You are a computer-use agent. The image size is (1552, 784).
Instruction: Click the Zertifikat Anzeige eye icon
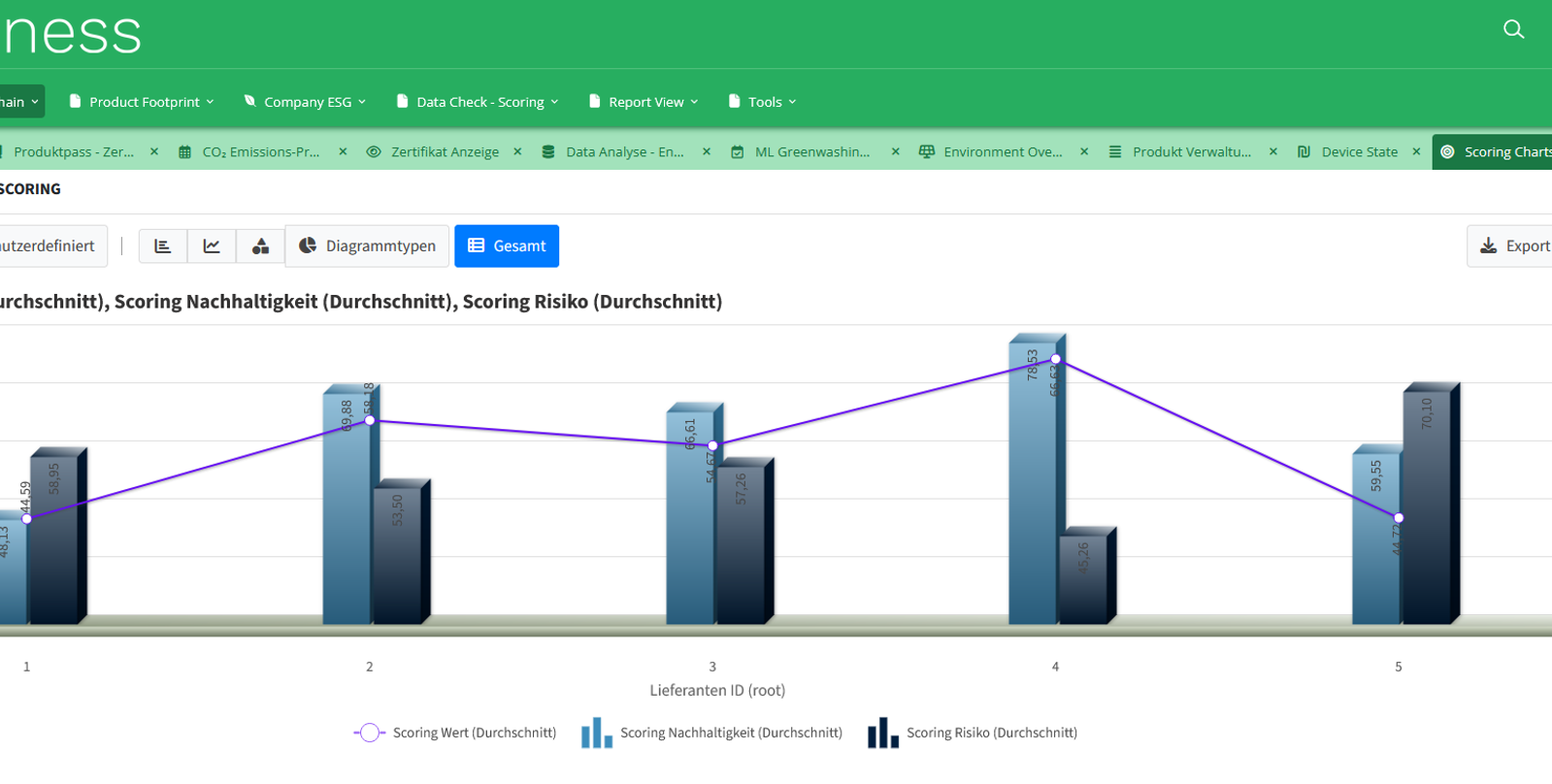[x=374, y=152]
